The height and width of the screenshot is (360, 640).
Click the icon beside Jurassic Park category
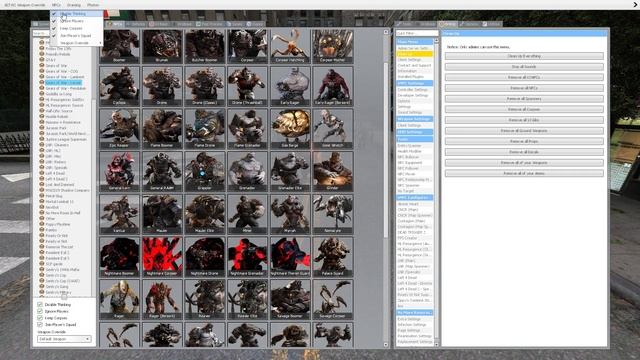pyautogui.click(x=42, y=128)
